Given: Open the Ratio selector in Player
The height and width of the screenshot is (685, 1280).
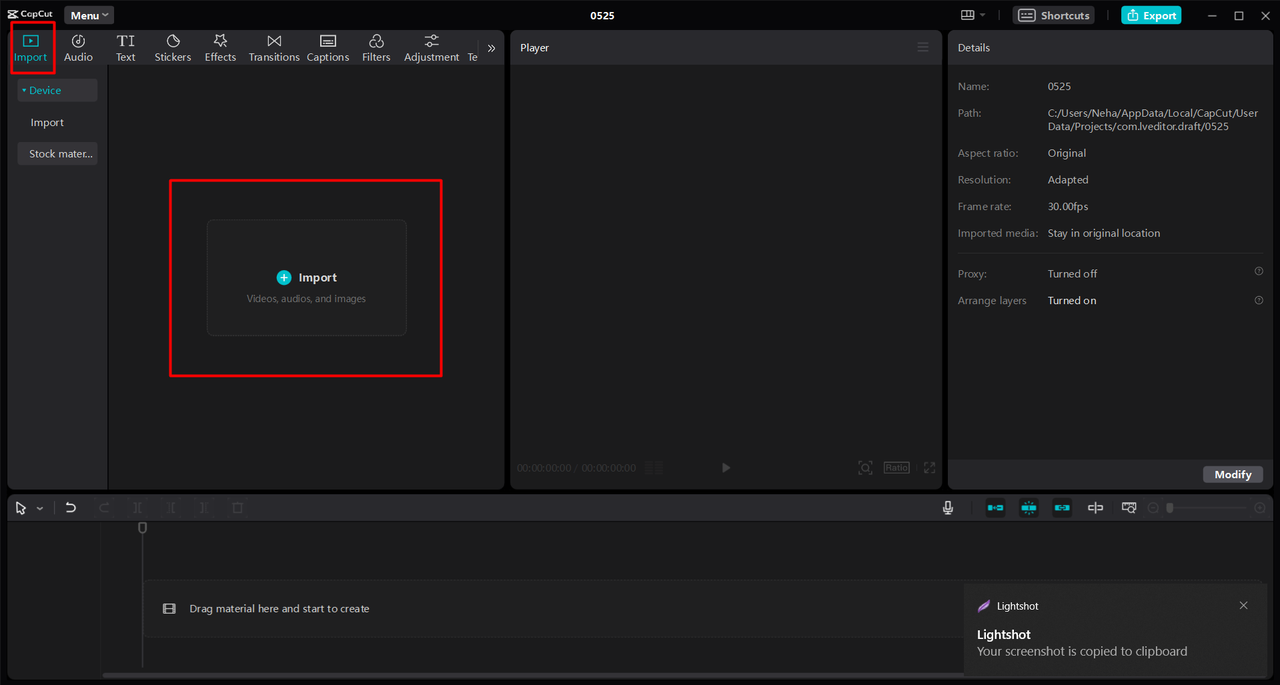Looking at the screenshot, I should pyautogui.click(x=896, y=467).
